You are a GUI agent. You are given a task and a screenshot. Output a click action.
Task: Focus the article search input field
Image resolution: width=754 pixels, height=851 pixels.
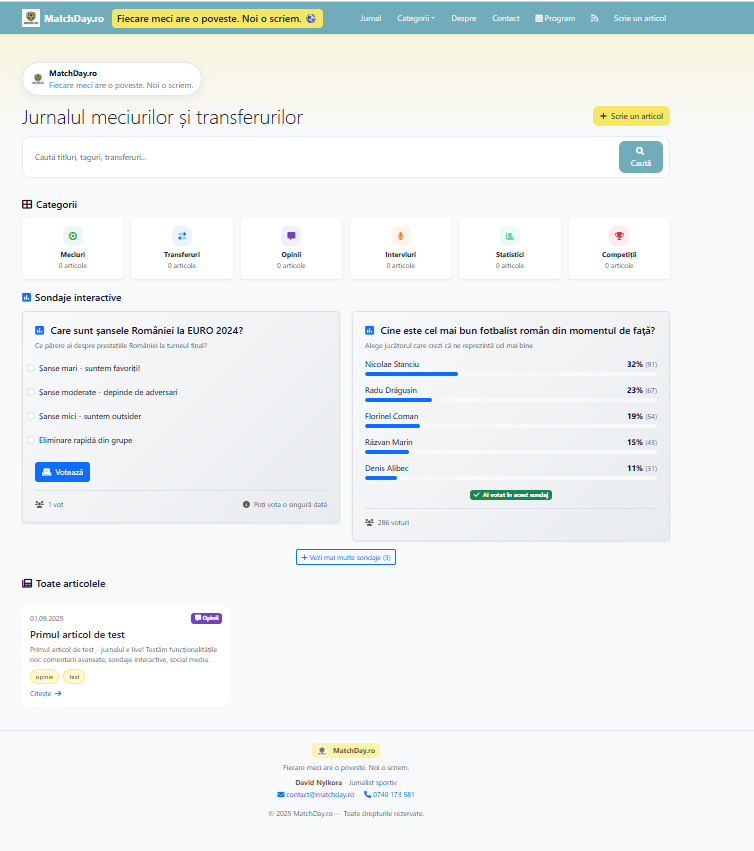[x=320, y=157]
